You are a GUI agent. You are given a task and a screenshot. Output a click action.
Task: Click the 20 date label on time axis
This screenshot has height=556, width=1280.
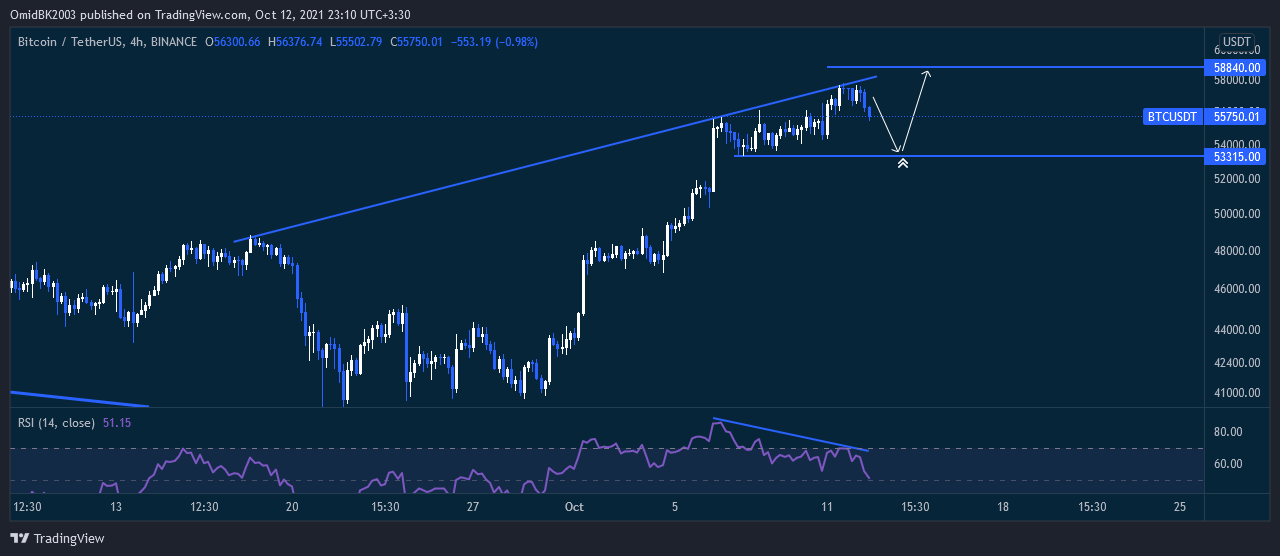click(292, 507)
